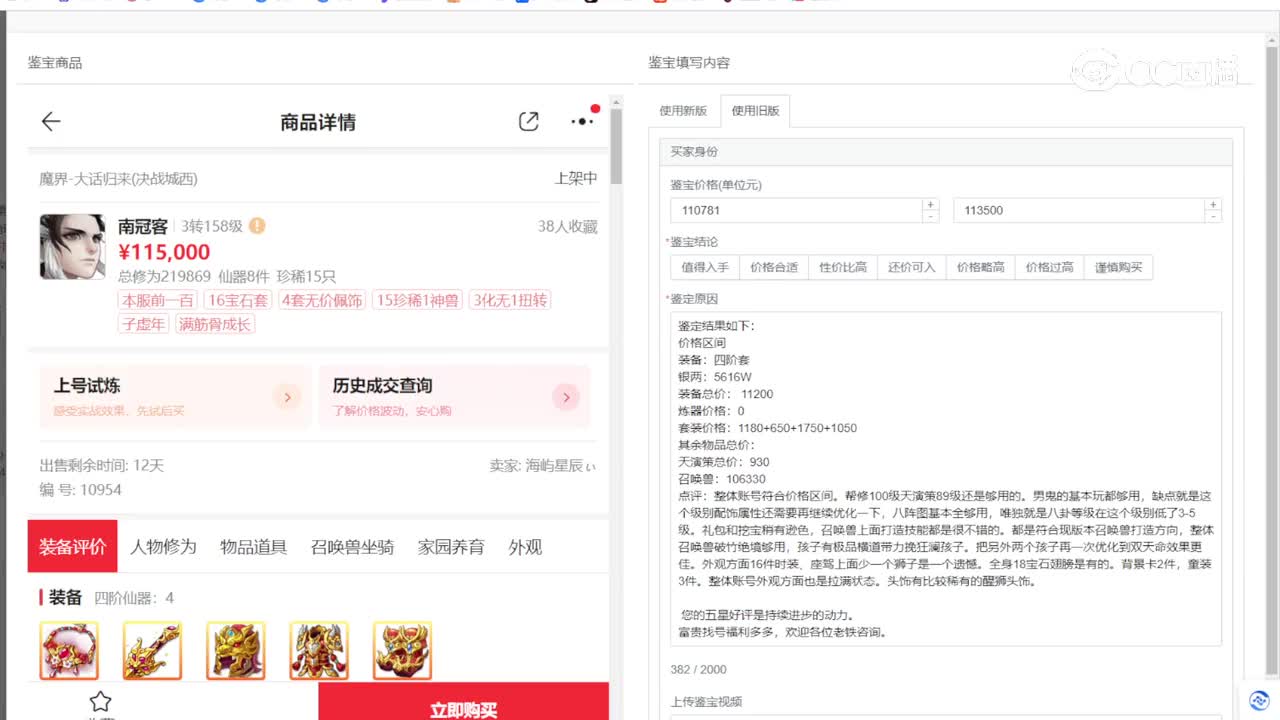The height and width of the screenshot is (720, 1280).
Task: Switch to 使用旧版 tab
Action: (x=755, y=111)
